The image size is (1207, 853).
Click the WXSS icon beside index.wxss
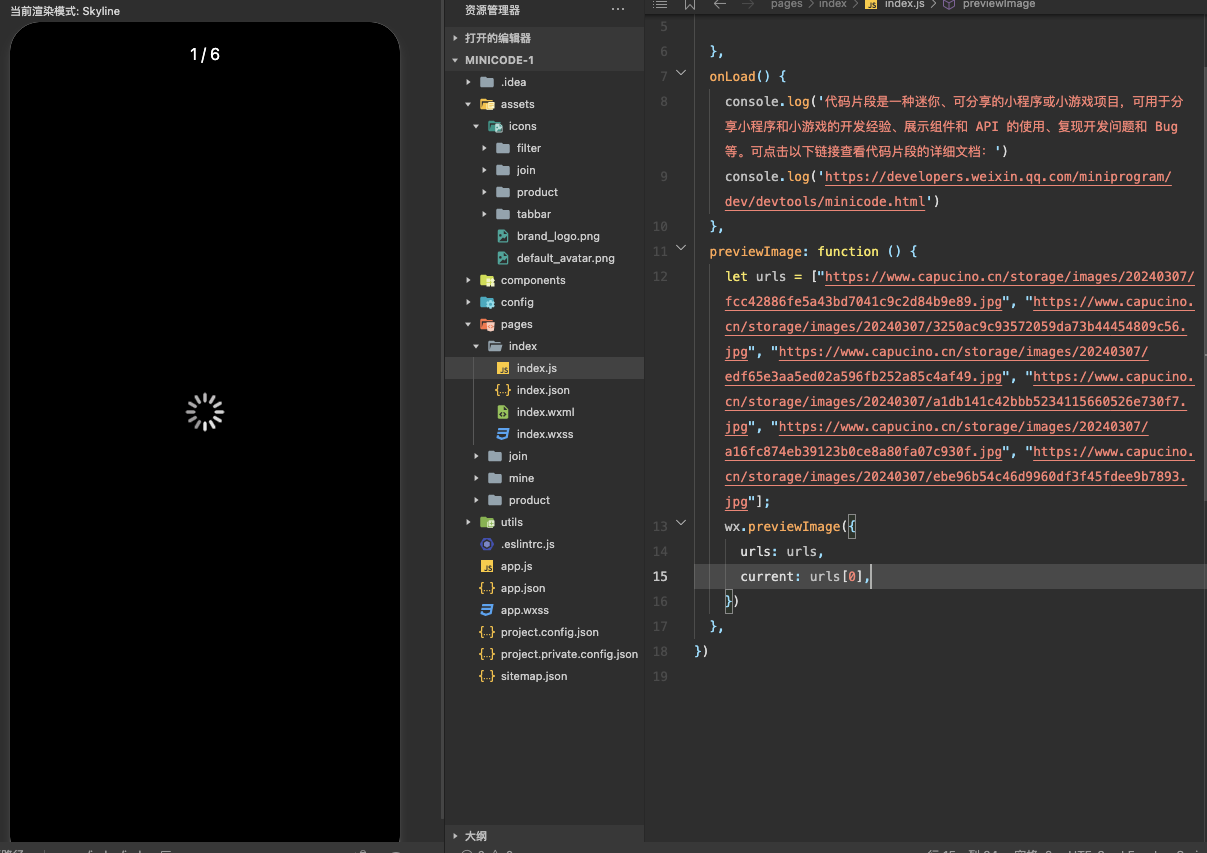(503, 434)
